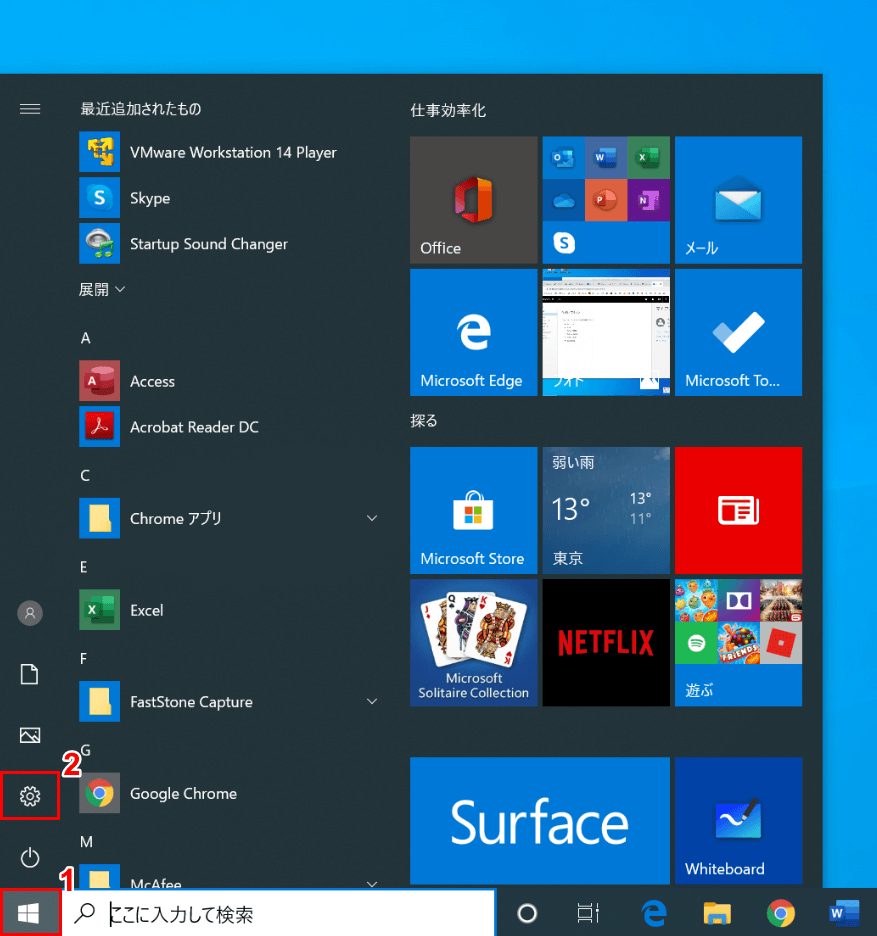
Task: Click the taskbar search box
Action: click(x=278, y=913)
